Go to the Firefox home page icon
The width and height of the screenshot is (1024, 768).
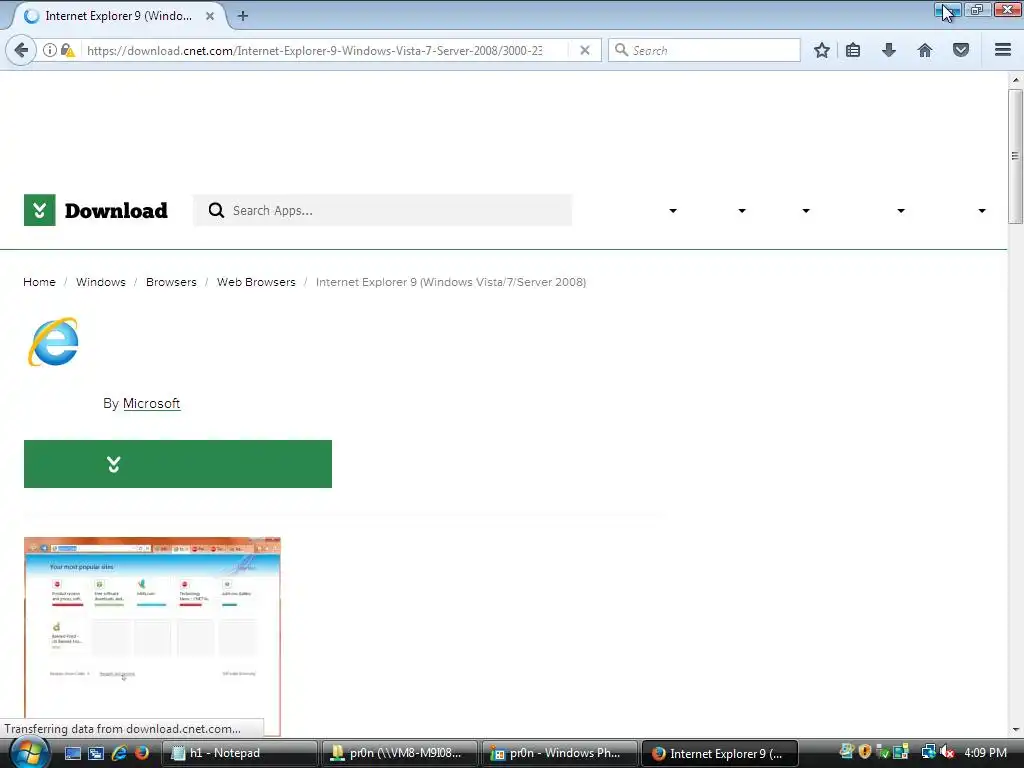click(925, 50)
